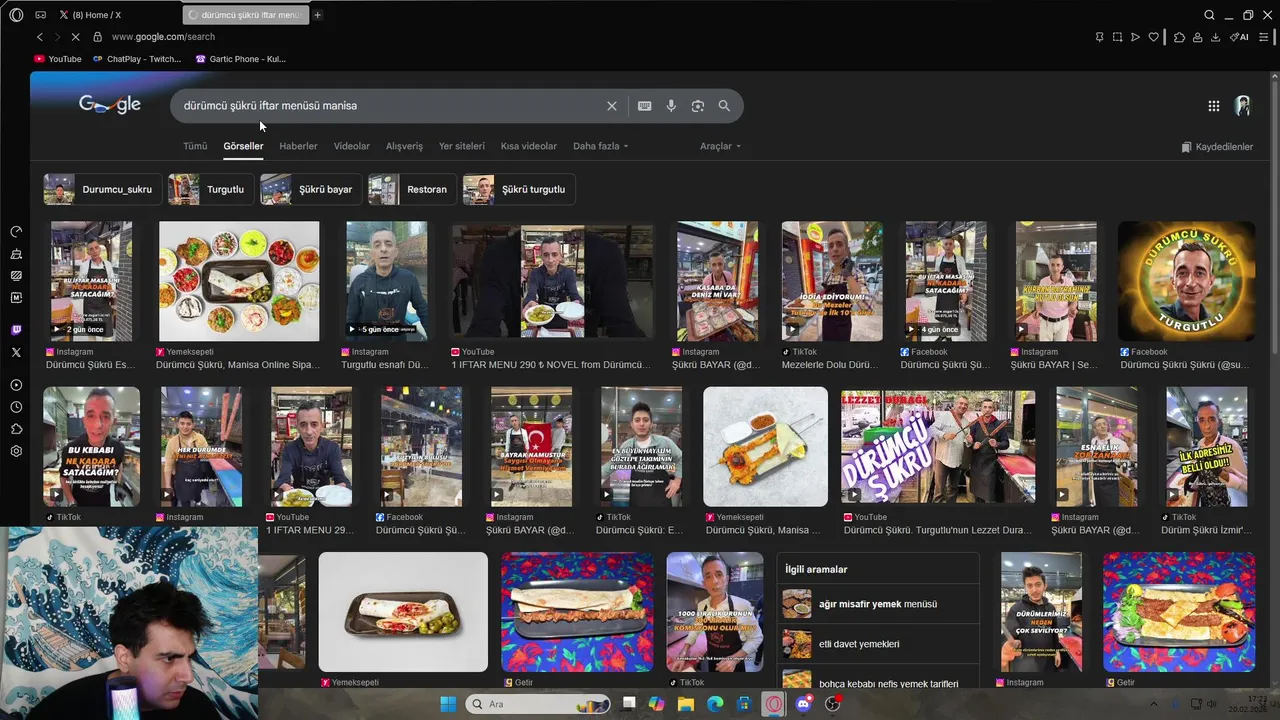Open Google apps grid icon
This screenshot has width=1280, height=720.
tap(1213, 106)
